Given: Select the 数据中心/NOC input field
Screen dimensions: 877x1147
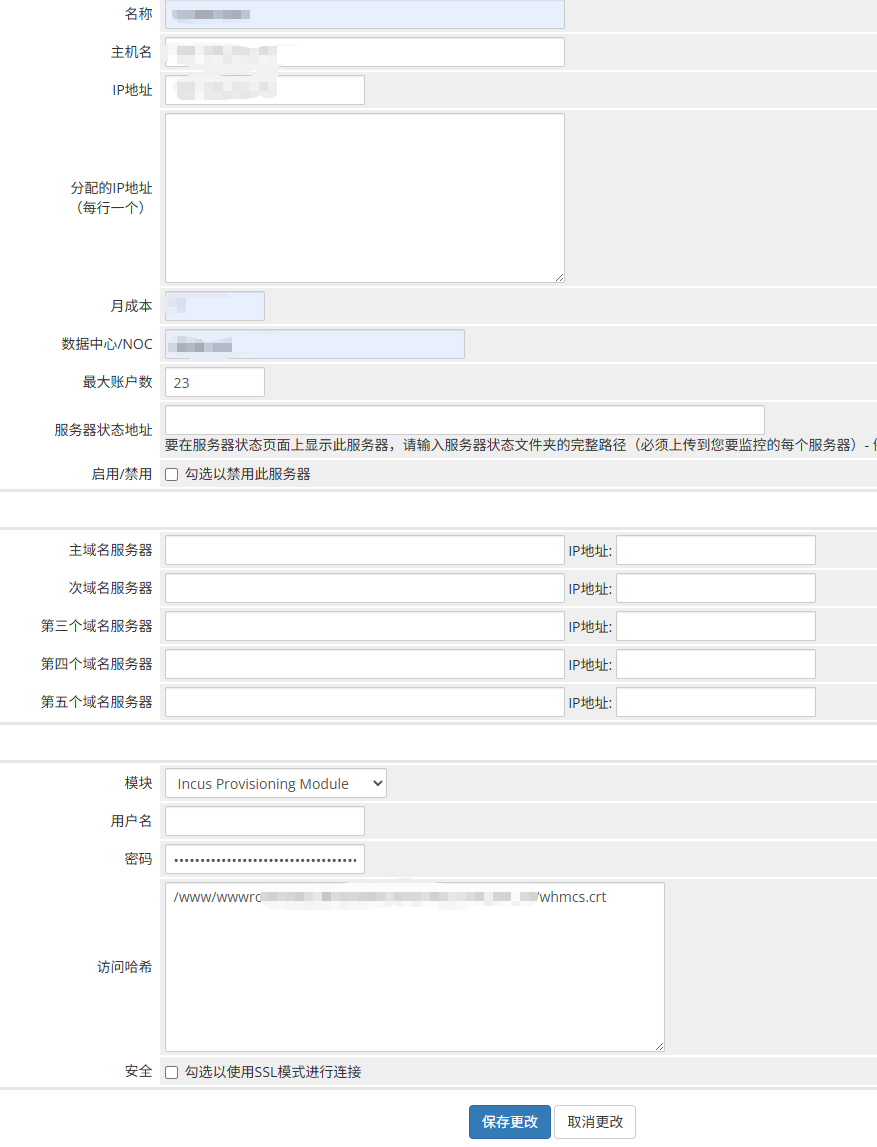Looking at the screenshot, I should [x=315, y=344].
